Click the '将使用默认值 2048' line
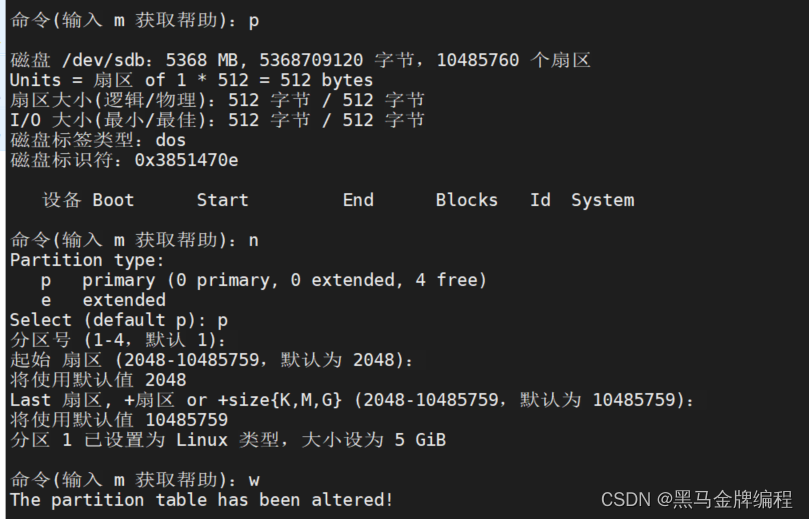The height and width of the screenshot is (519, 809). click(98, 380)
